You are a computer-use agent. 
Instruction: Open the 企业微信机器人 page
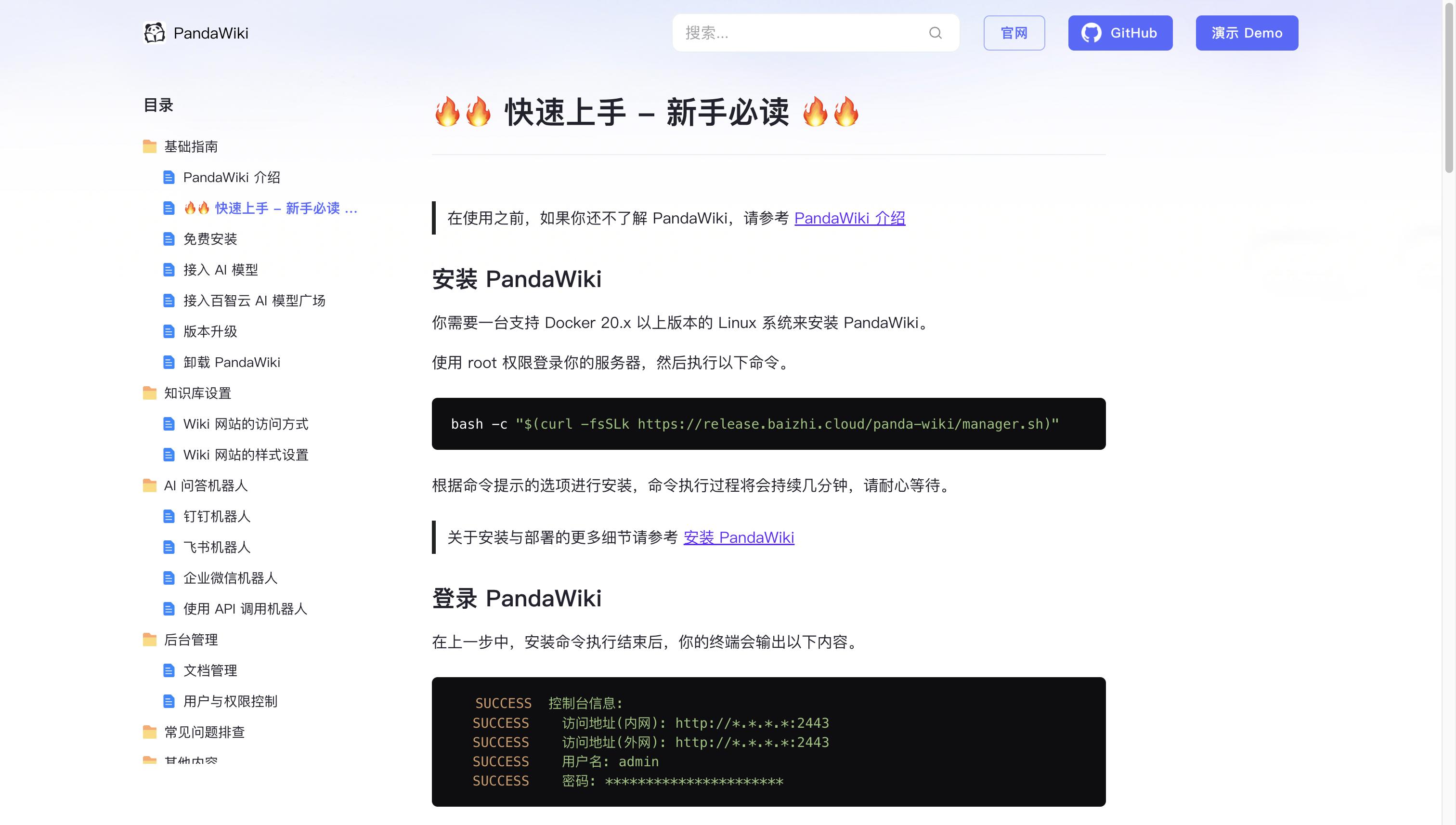[x=231, y=578]
